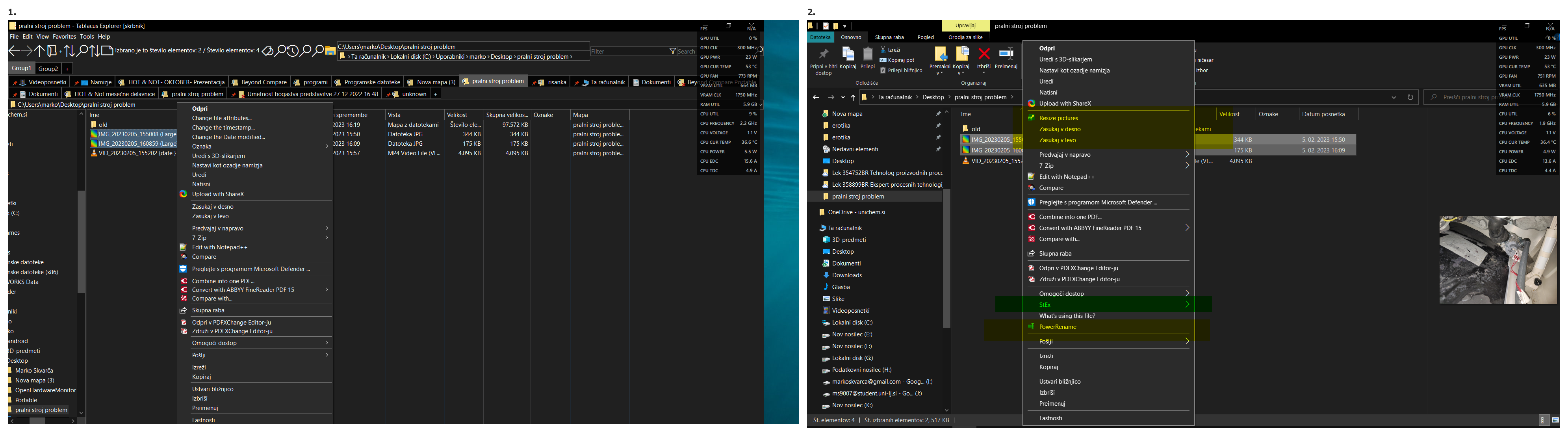Click Izreži scissors item in ribbon
The height and width of the screenshot is (436, 1568).
[890, 50]
